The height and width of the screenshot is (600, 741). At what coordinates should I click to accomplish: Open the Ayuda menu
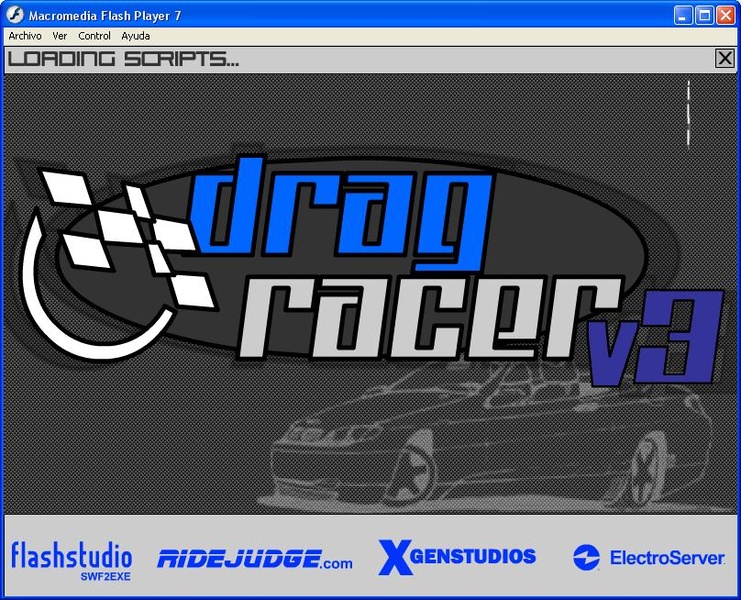pos(135,36)
